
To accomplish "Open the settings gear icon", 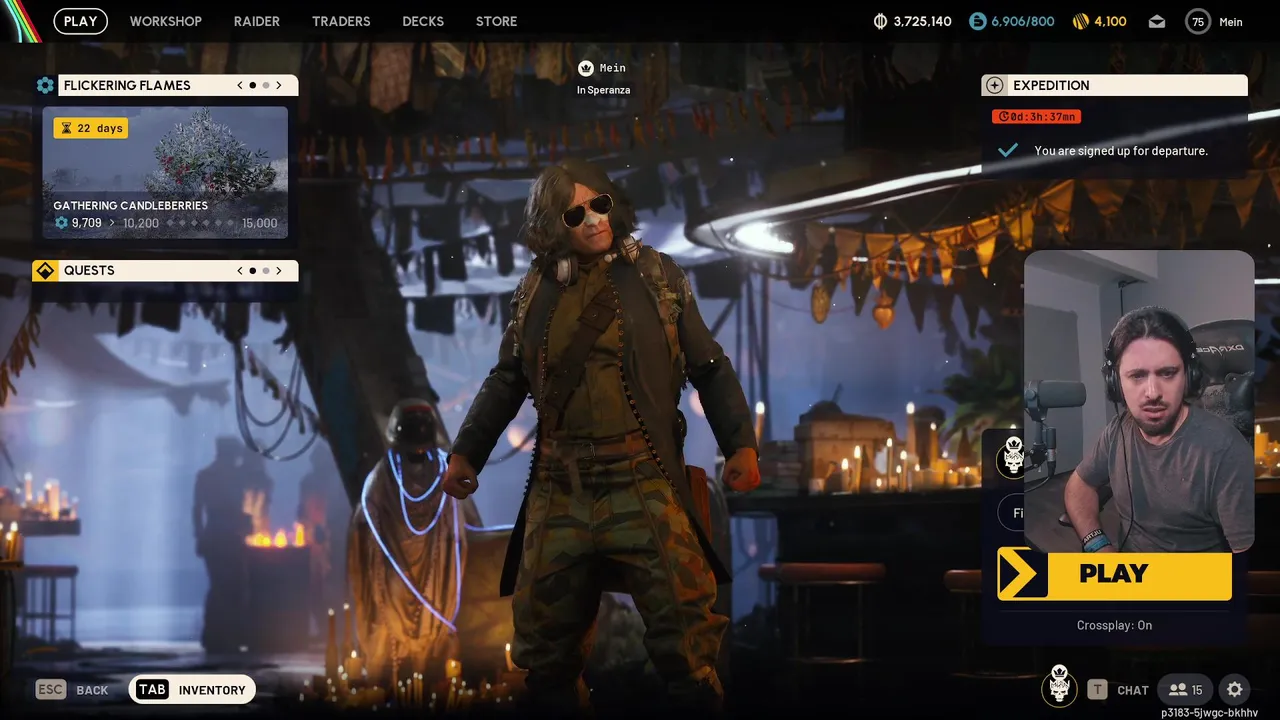I will pos(1235,690).
